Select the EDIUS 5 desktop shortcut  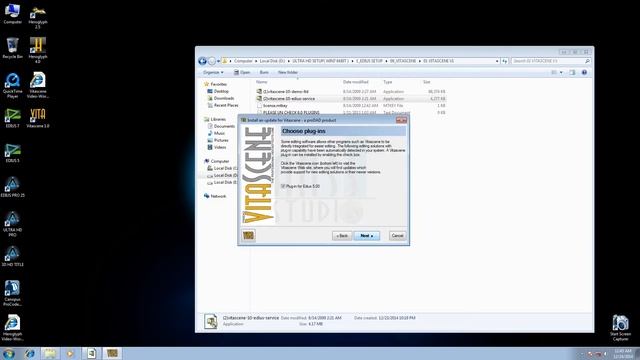tap(12, 153)
